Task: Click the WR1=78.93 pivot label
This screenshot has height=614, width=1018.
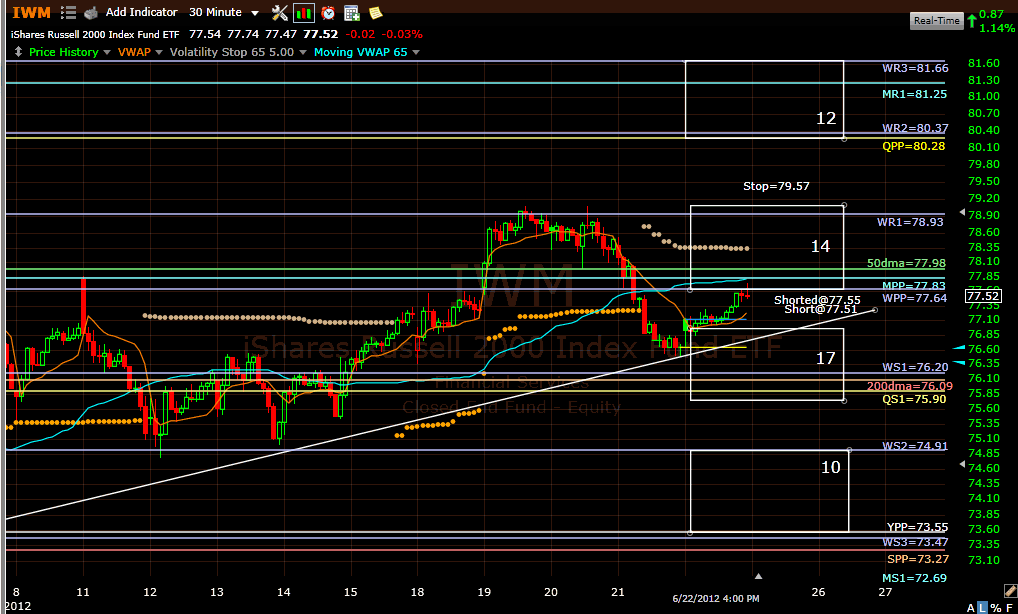Action: [x=910, y=222]
